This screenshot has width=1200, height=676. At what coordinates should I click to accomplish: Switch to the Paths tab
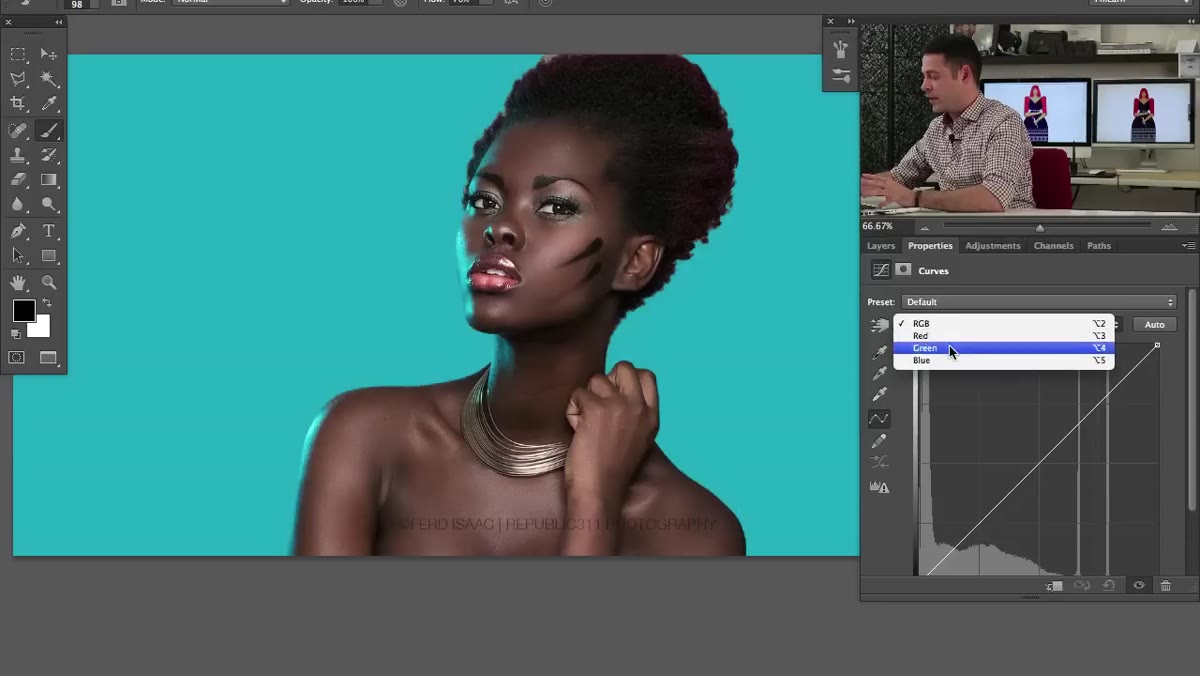(x=1099, y=246)
